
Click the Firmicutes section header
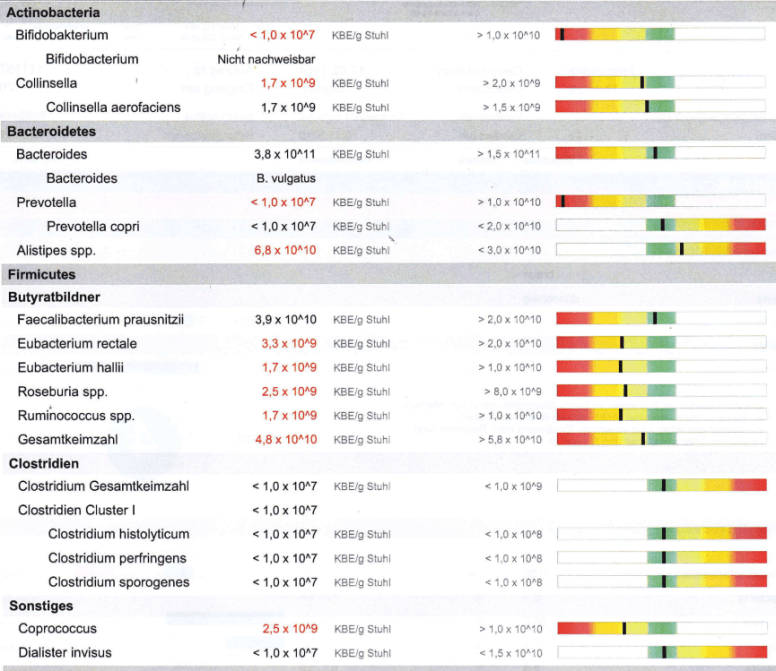pos(41,274)
